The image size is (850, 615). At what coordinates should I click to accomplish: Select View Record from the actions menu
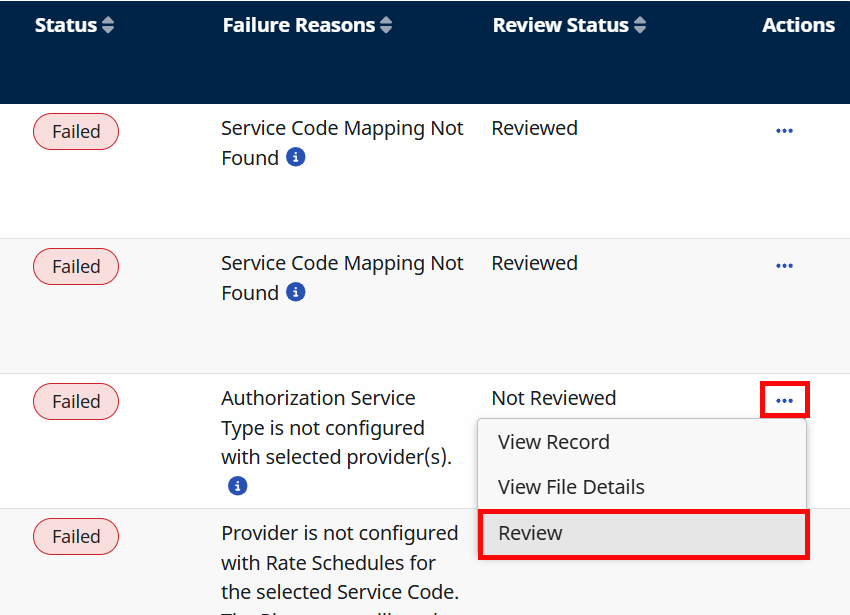point(554,442)
